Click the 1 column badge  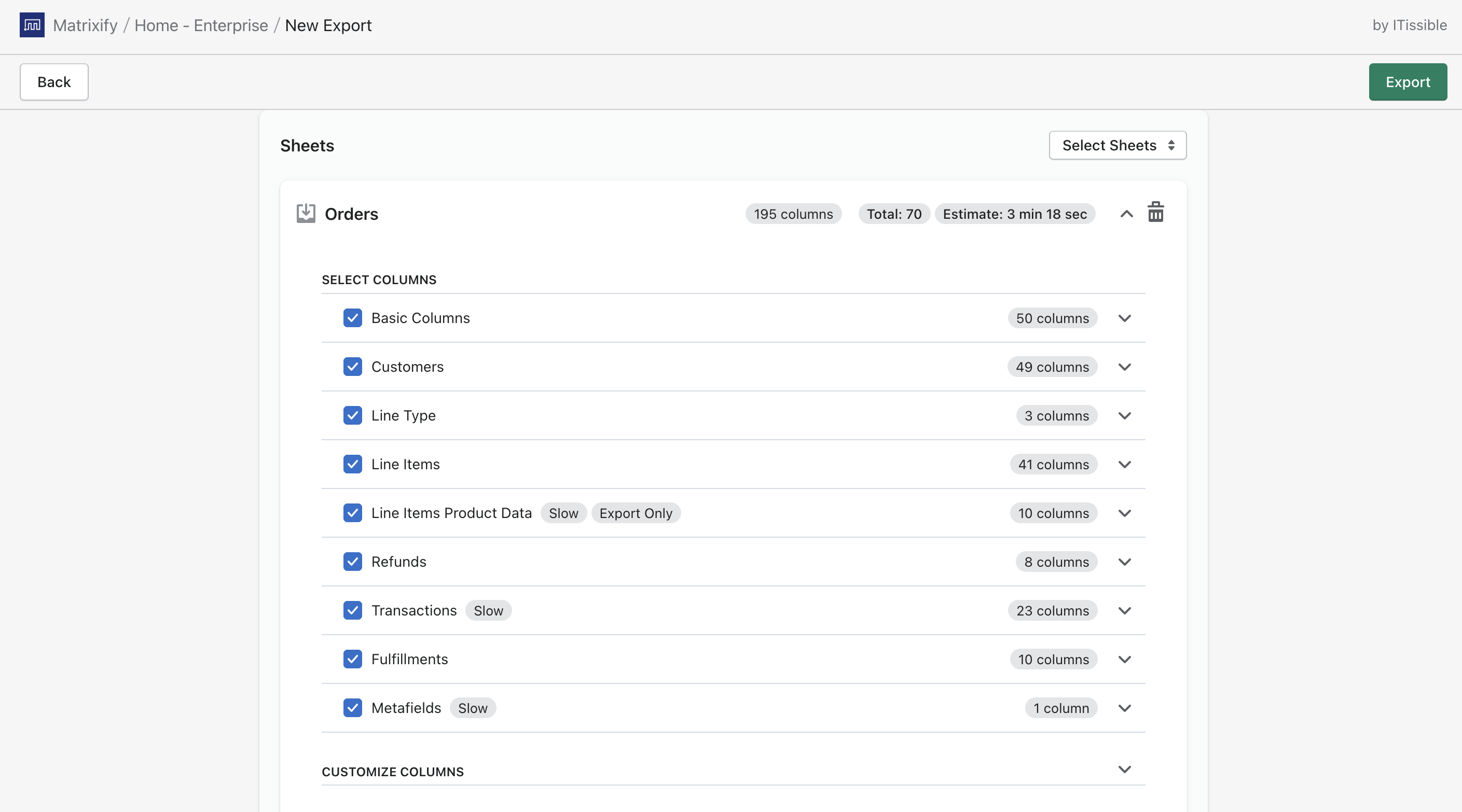tap(1061, 708)
